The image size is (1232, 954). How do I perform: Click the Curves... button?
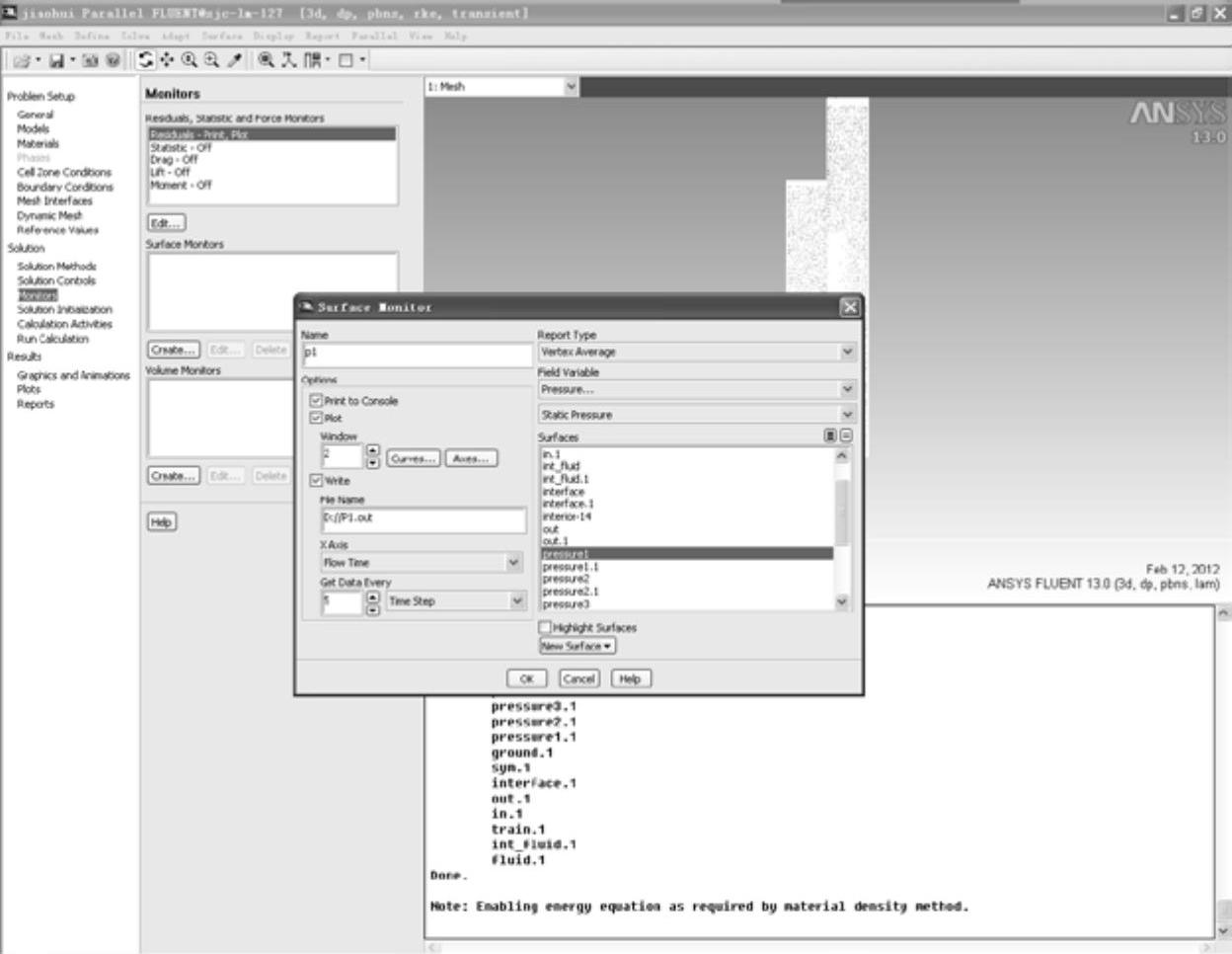tap(413, 458)
